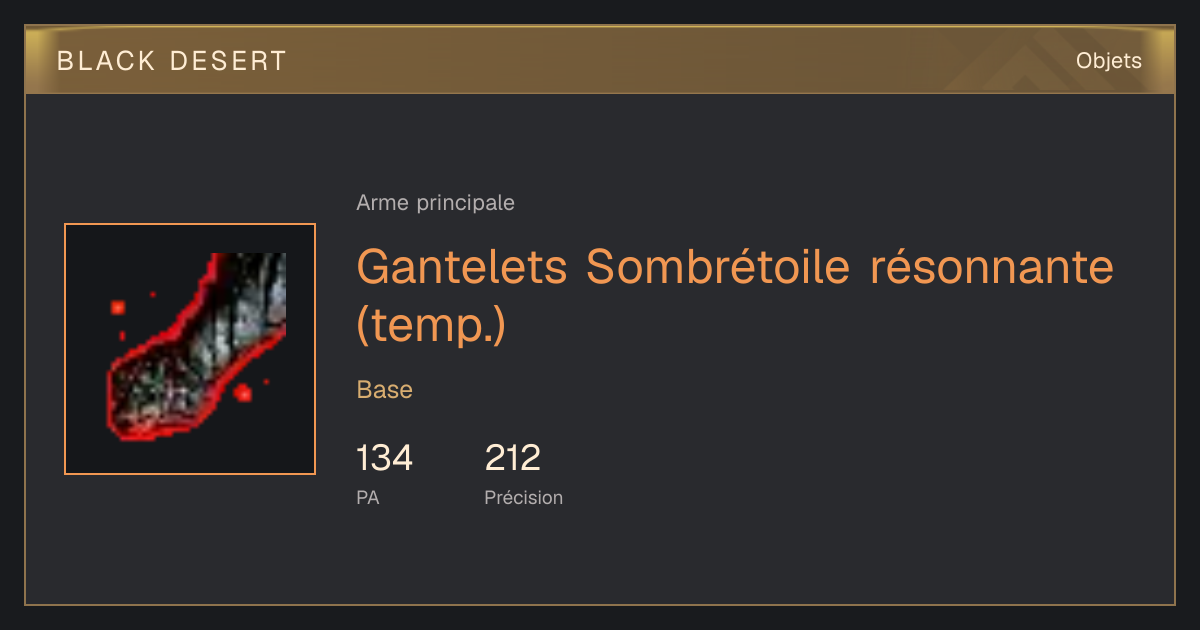Image resolution: width=1200 pixels, height=630 pixels.
Task: Click the 134 attack value
Action: pyautogui.click(x=384, y=459)
